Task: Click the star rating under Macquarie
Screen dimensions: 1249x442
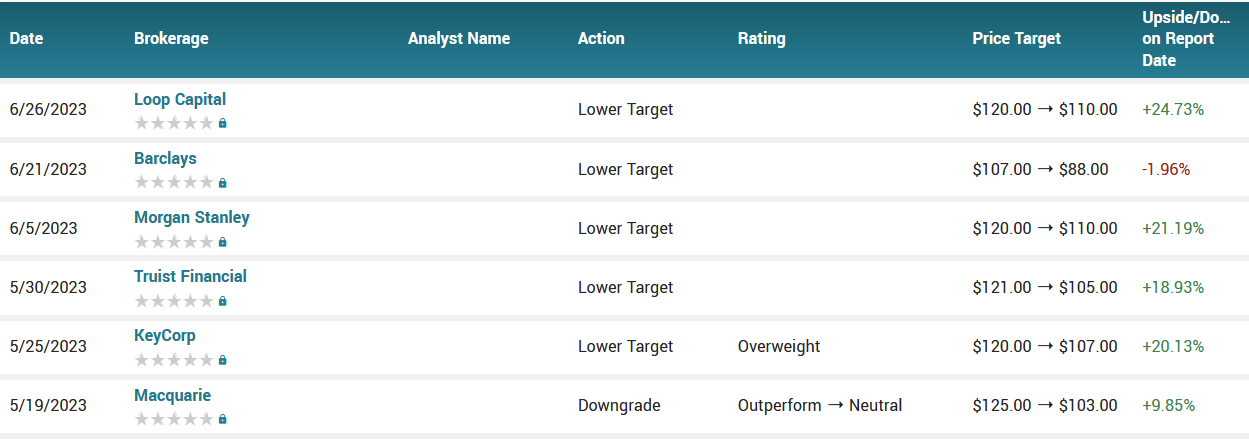Action: (174, 419)
